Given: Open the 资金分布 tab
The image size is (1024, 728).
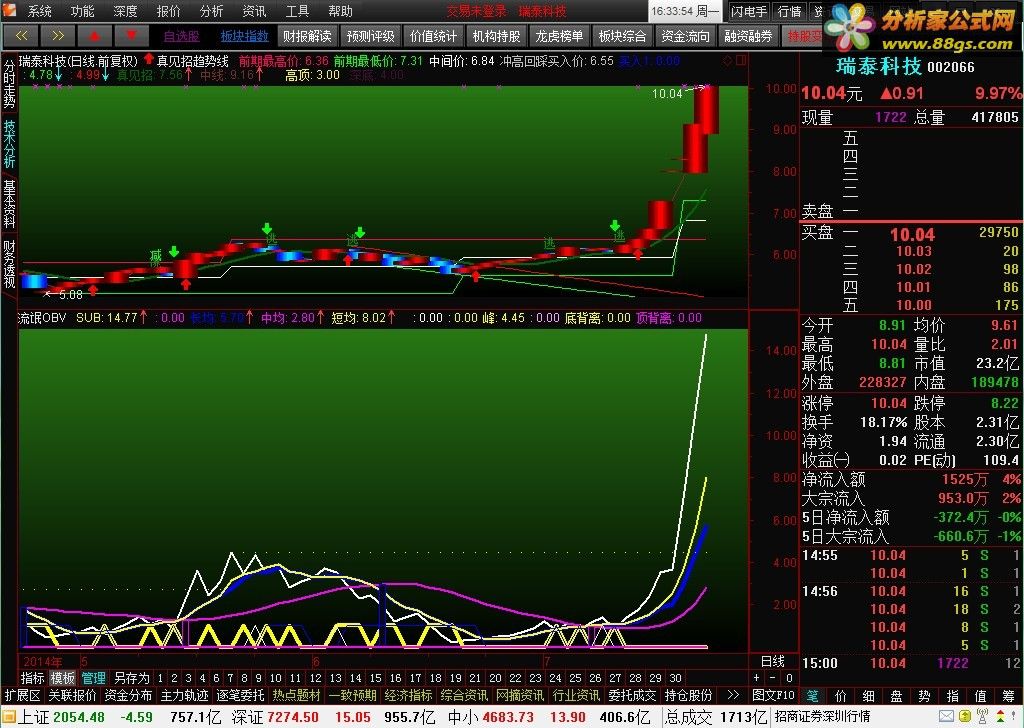Looking at the screenshot, I should tap(128, 695).
